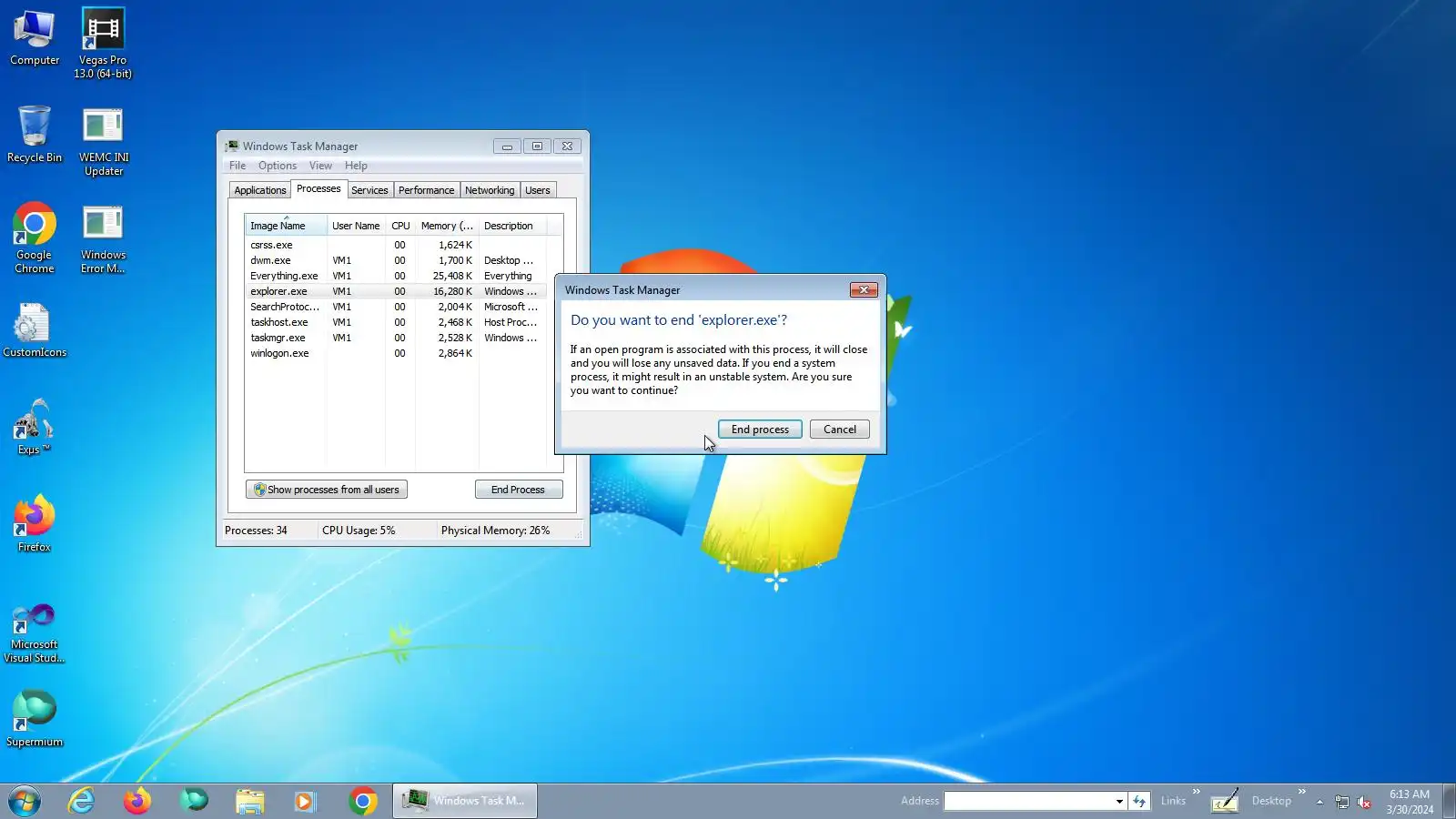The image size is (1456, 819).
Task: Select the taskmgr.exe process row
Action: pyautogui.click(x=396, y=338)
